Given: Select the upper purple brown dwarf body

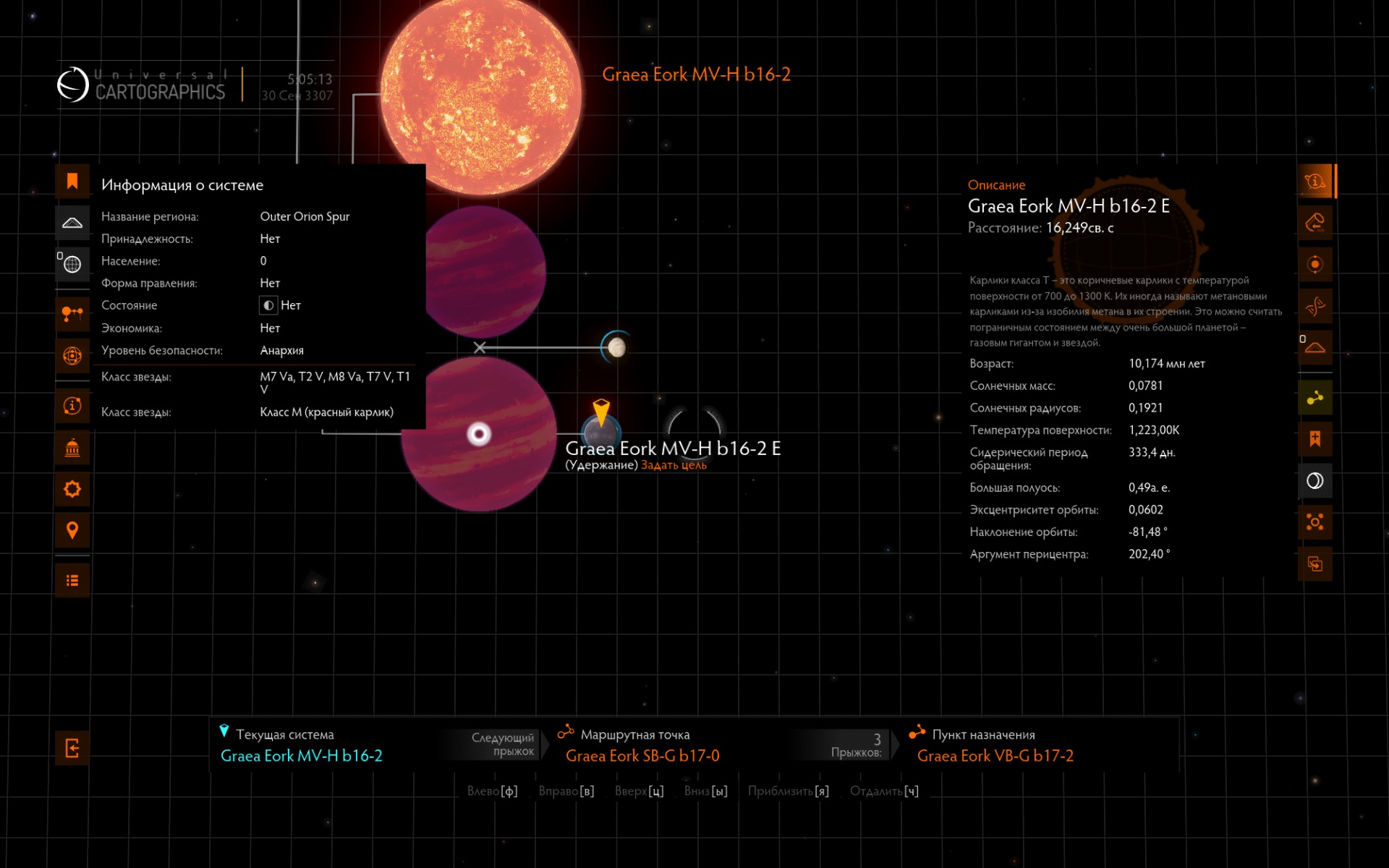Looking at the screenshot, I should 486,272.
